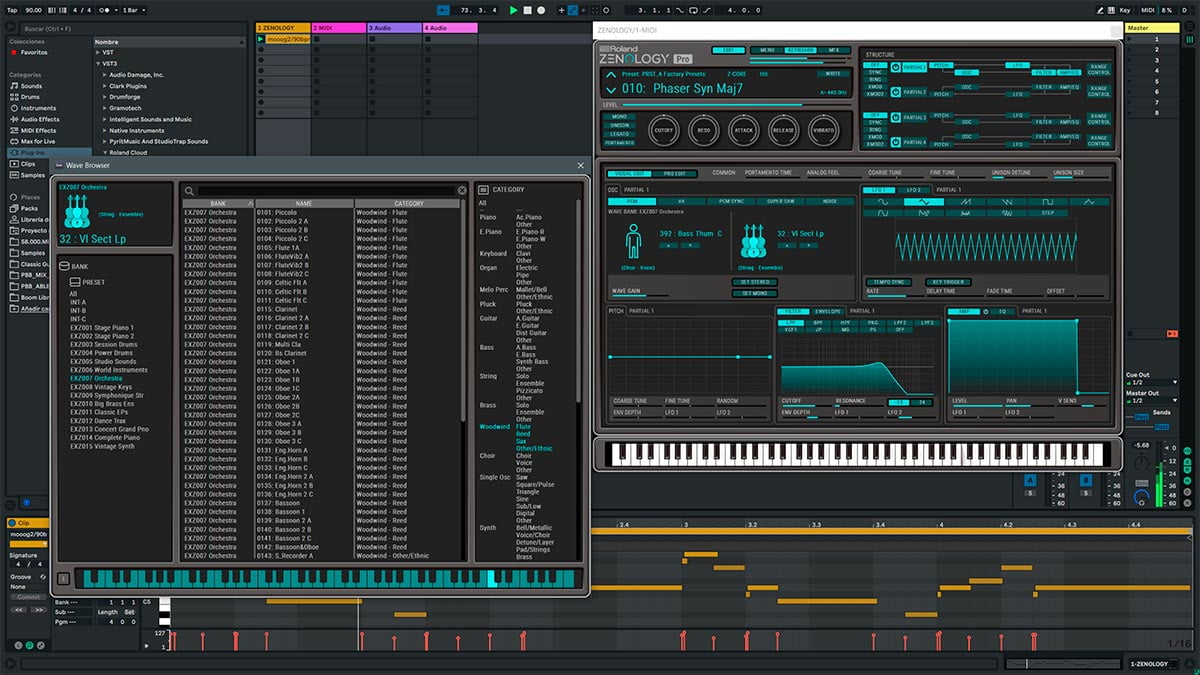Click the Tap tempo button

(12, 10)
